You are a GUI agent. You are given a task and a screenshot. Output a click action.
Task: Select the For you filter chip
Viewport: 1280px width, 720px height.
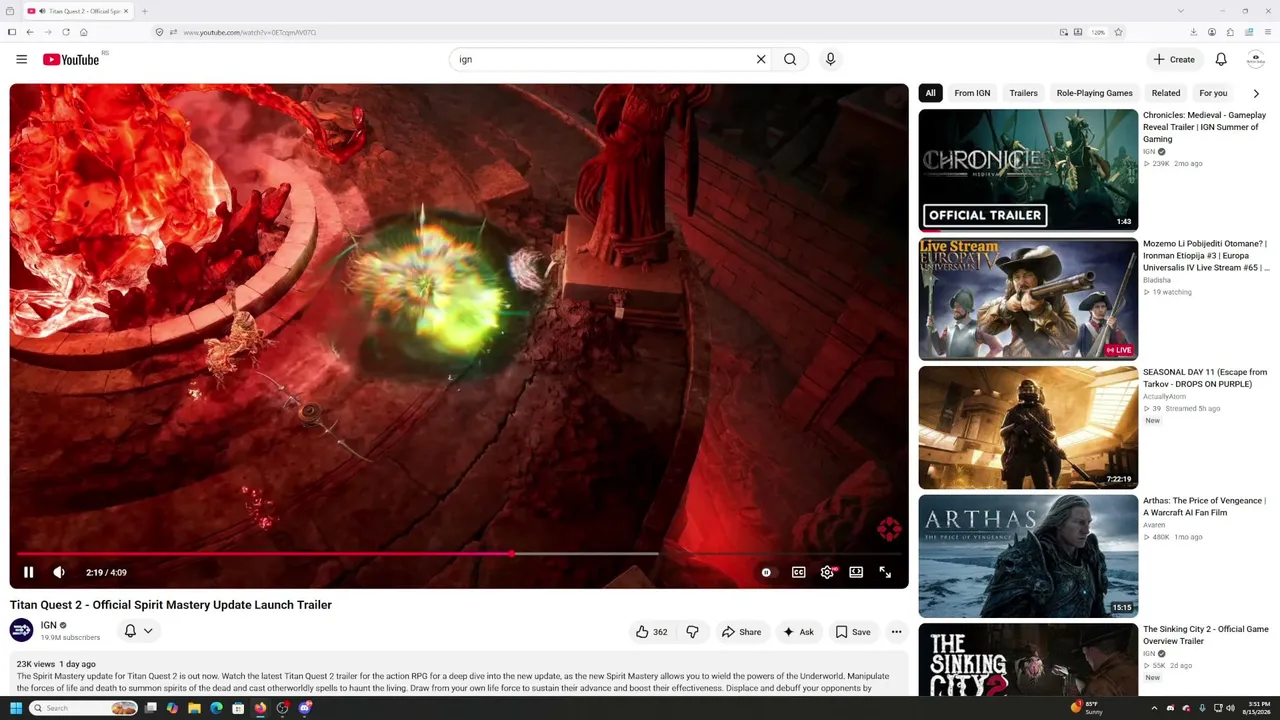[1213, 93]
